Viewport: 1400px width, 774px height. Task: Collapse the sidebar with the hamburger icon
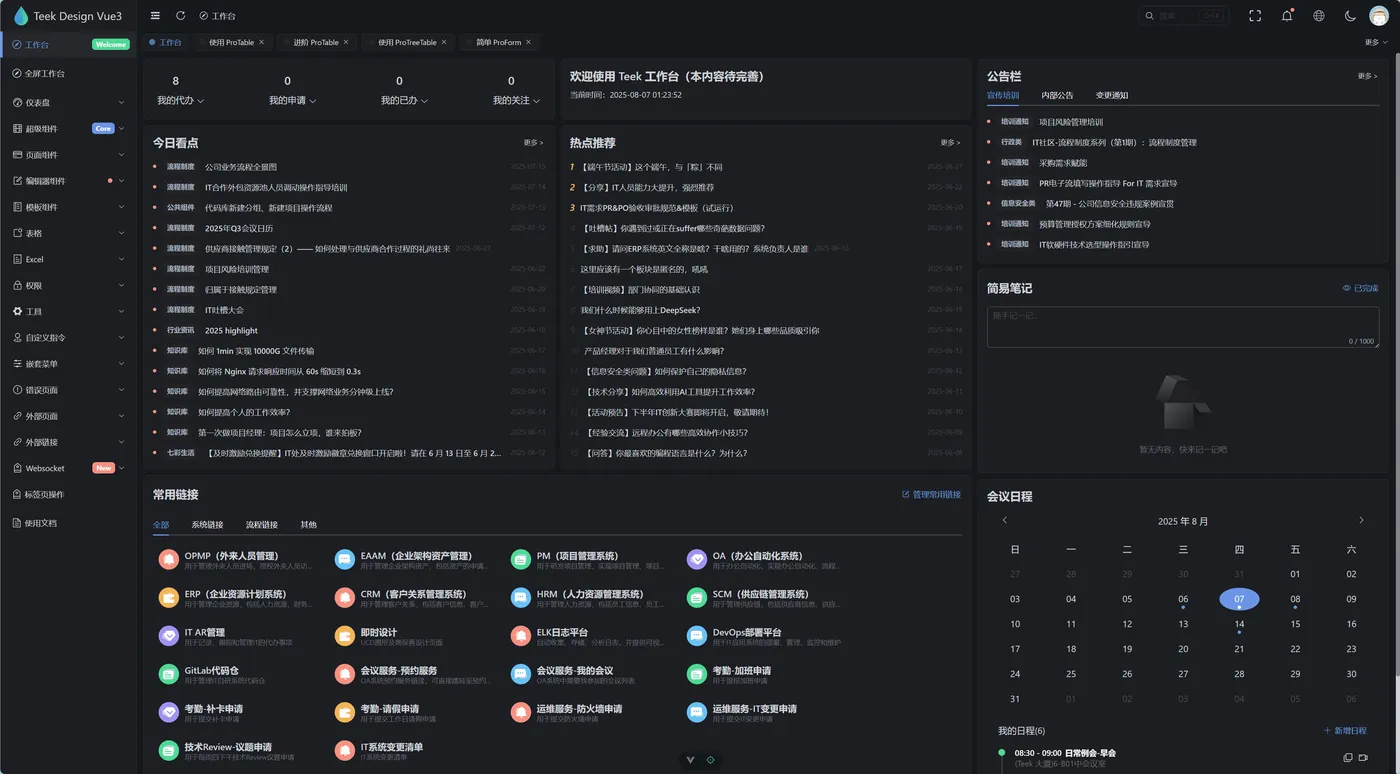(155, 16)
